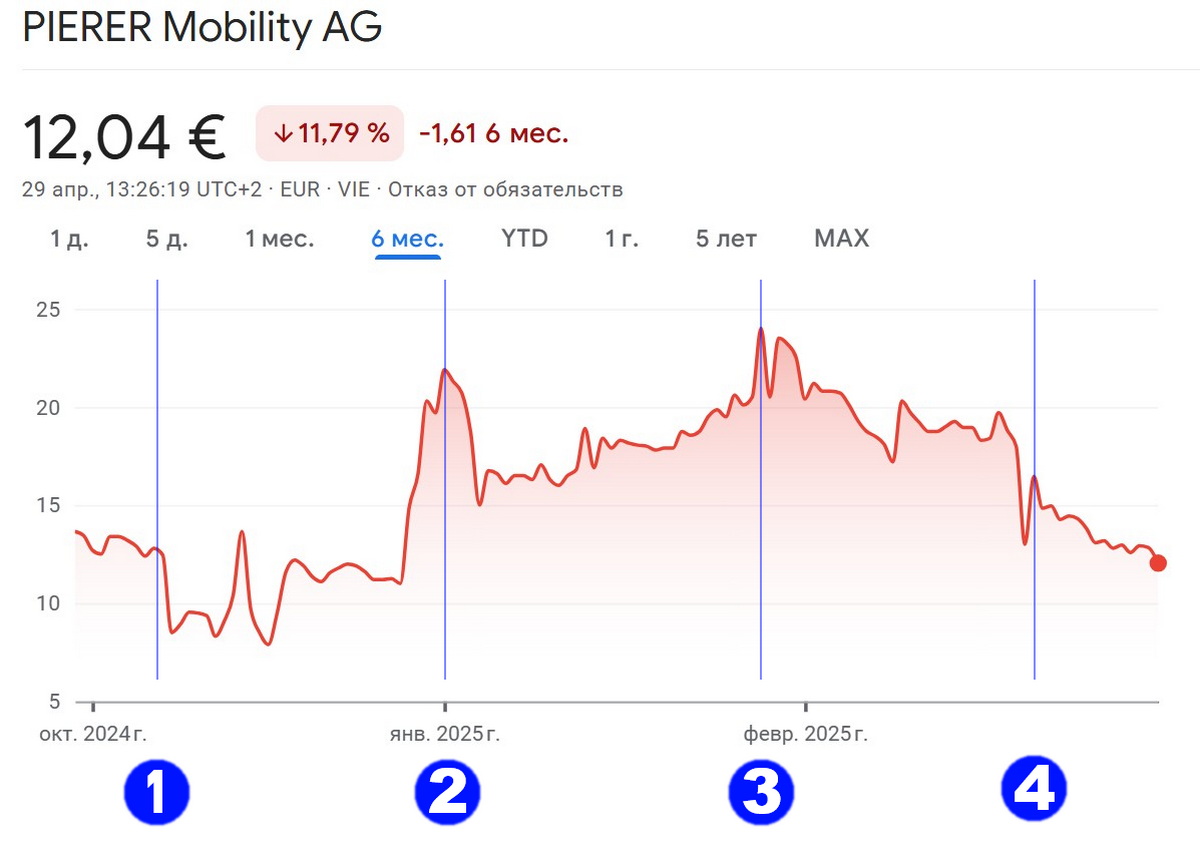Screen dimensions: 1200x849
Task: Select the 1 д. time range tab
Action: pos(69,239)
